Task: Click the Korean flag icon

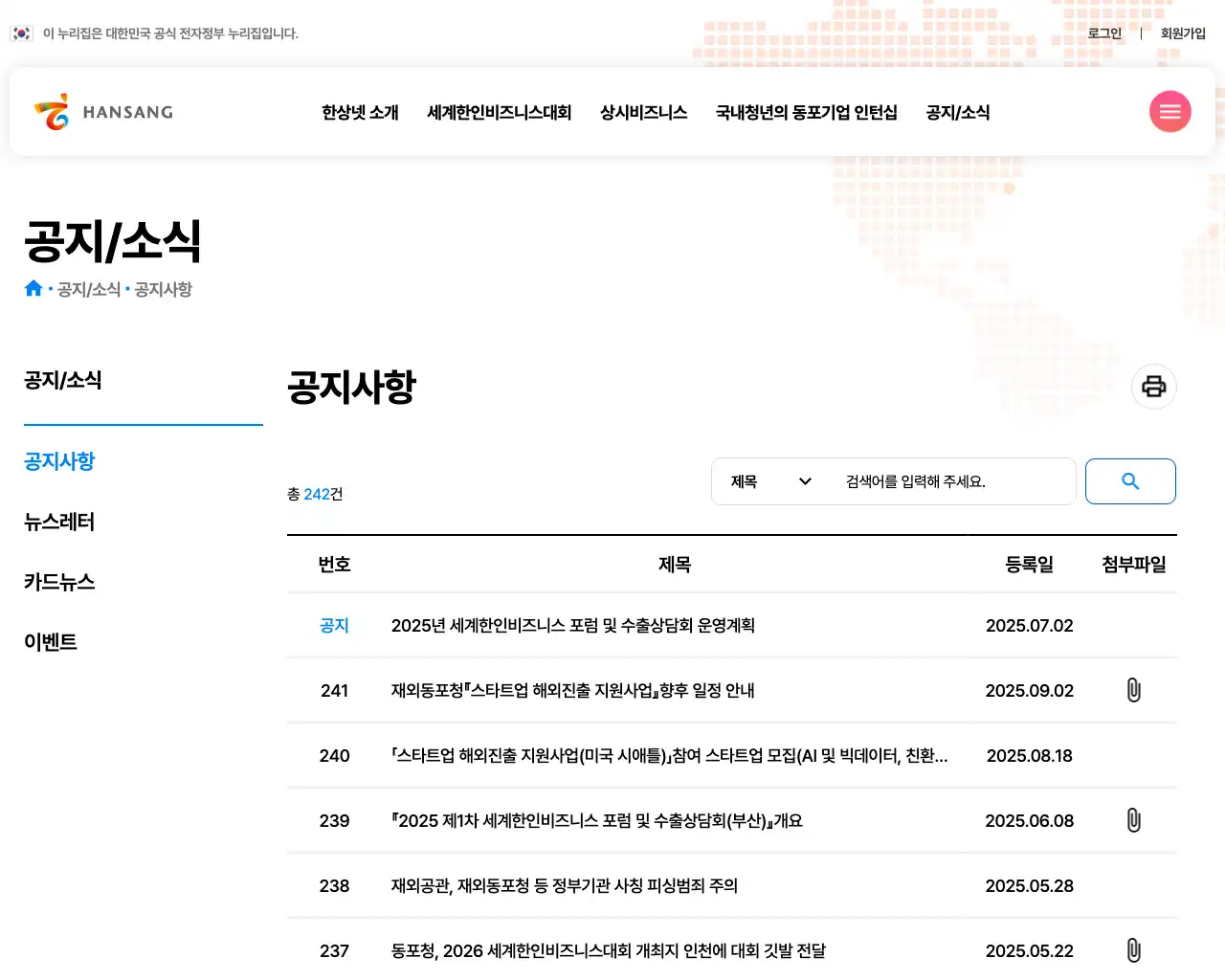Action: (21, 33)
